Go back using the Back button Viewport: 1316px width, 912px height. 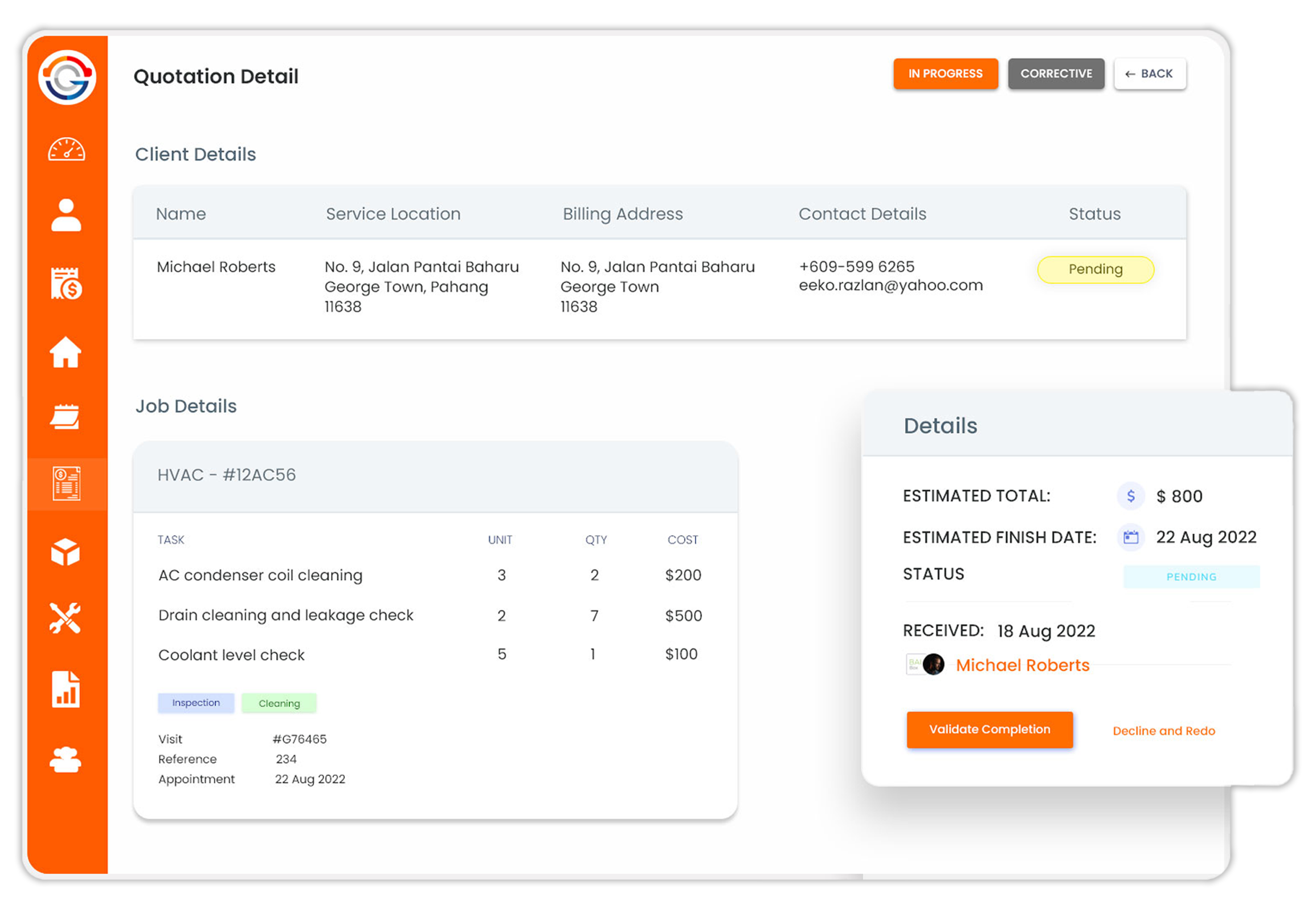pyautogui.click(x=1150, y=74)
